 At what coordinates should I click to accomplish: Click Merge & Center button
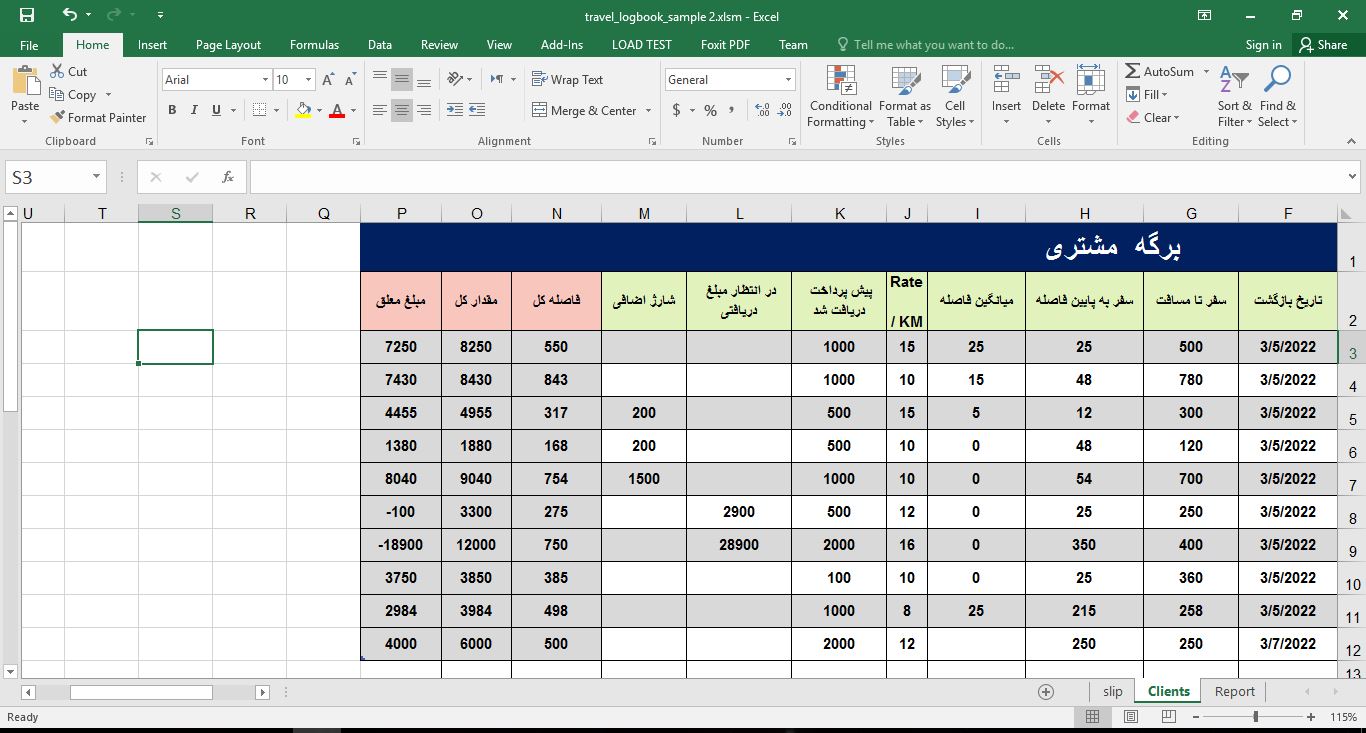(584, 110)
